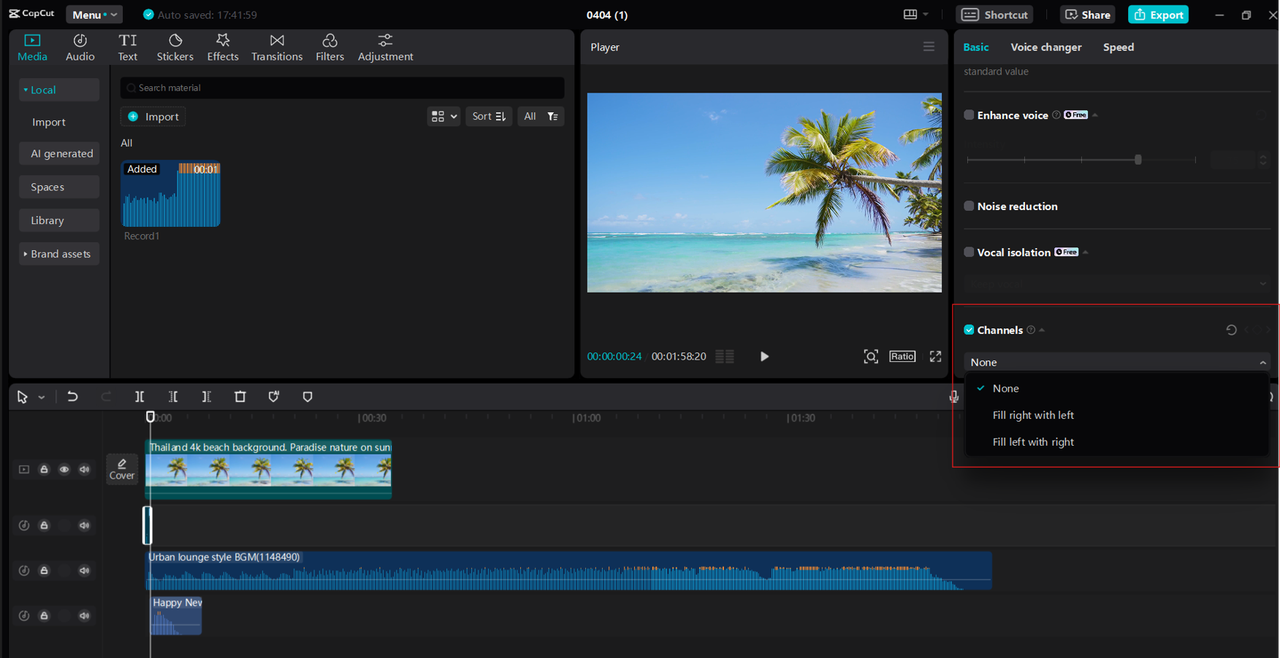
Task: Open the Menu dropdown in title bar
Action: pyautogui.click(x=94, y=15)
